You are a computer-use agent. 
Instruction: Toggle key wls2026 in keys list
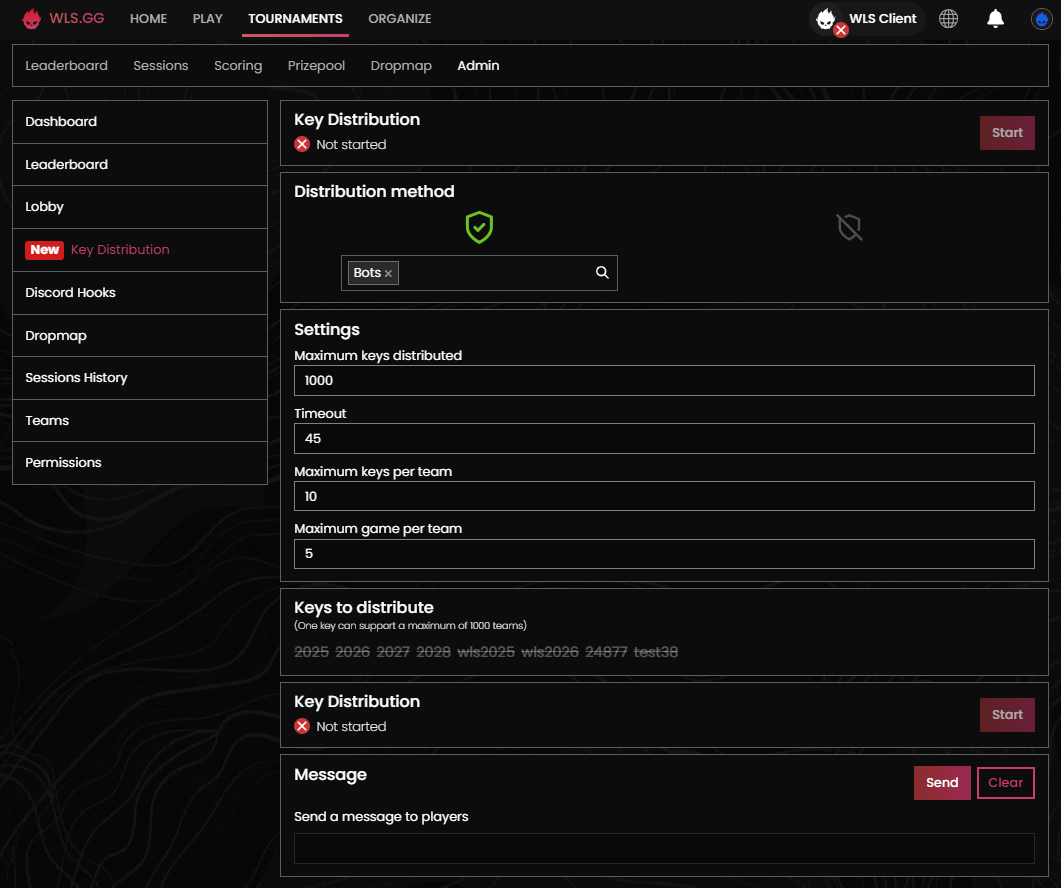click(550, 652)
